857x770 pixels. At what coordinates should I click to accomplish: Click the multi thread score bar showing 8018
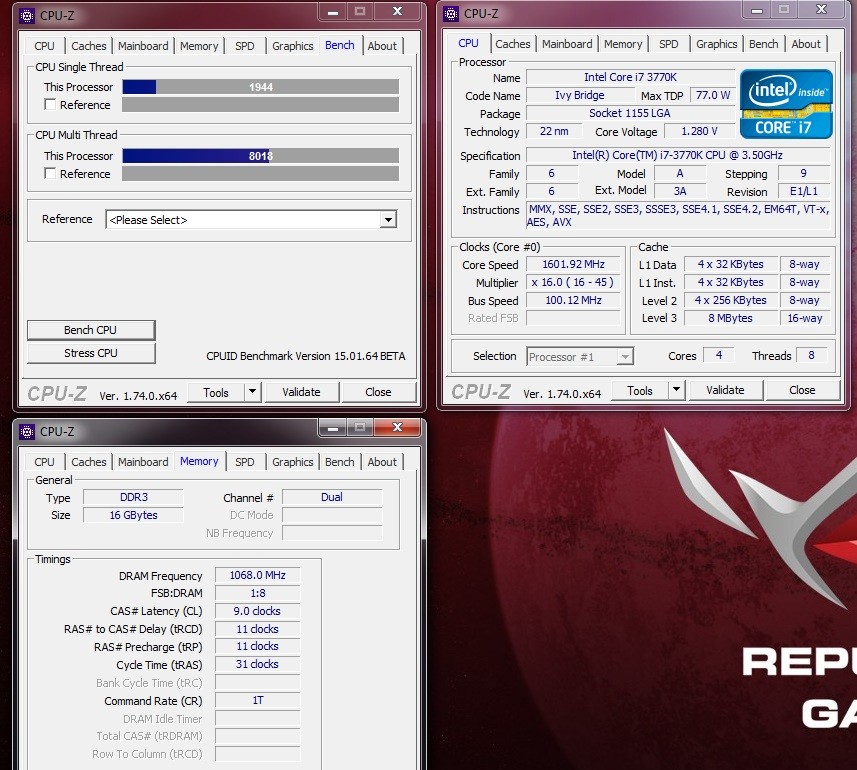pos(261,156)
